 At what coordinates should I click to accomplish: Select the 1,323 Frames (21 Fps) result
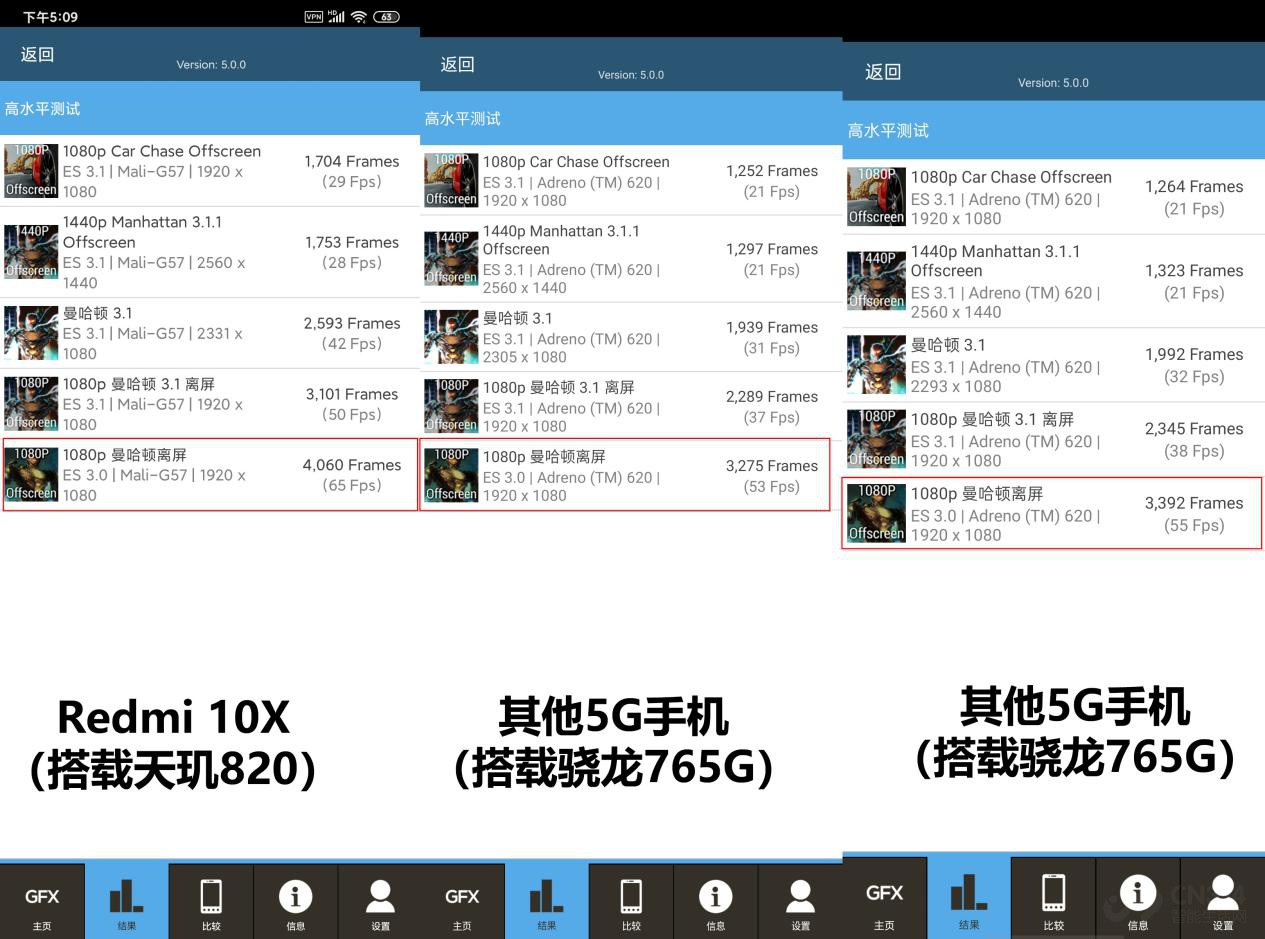[x=1194, y=281]
